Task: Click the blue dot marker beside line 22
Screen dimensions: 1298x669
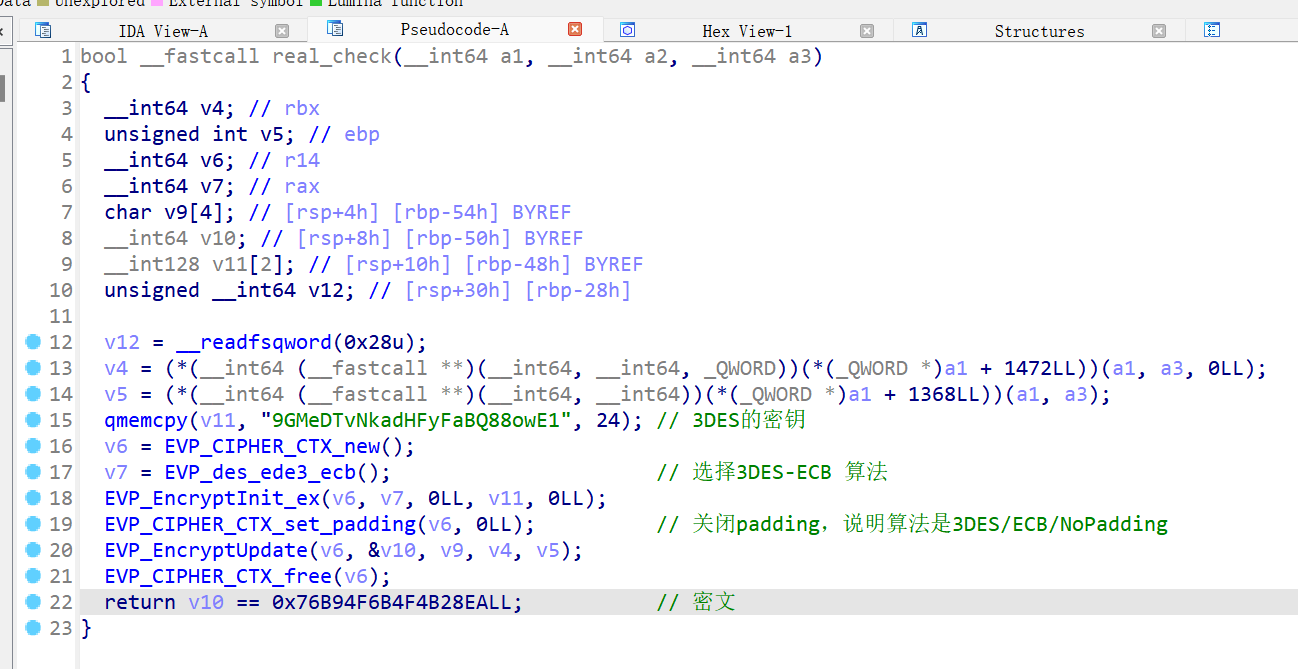Action: pos(32,602)
